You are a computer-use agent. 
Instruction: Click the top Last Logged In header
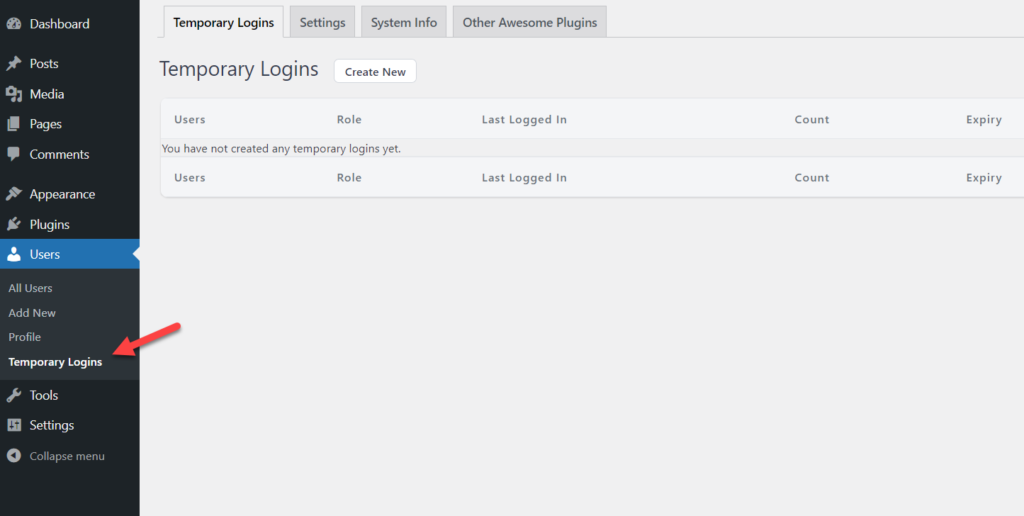pos(524,120)
